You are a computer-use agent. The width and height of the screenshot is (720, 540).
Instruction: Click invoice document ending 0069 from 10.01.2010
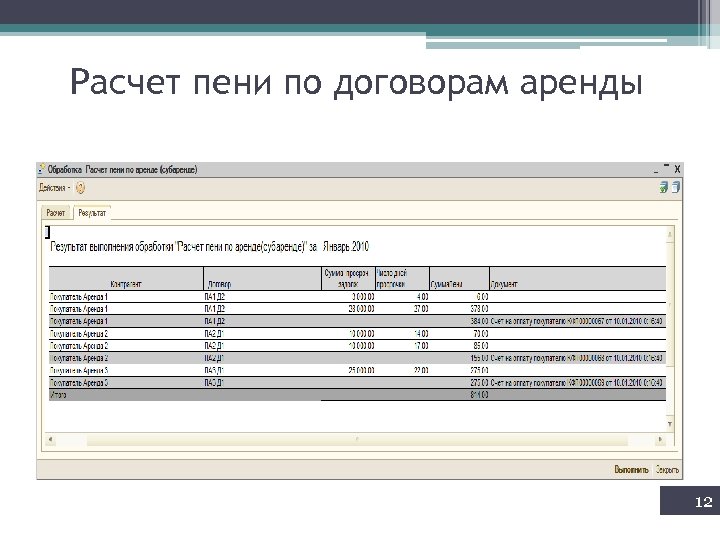click(x=576, y=382)
